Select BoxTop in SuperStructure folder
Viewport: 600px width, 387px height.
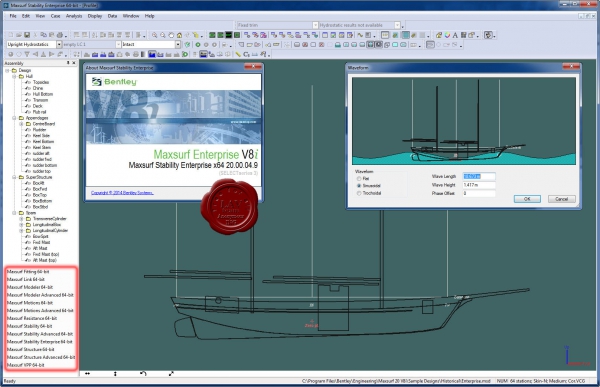39,195
